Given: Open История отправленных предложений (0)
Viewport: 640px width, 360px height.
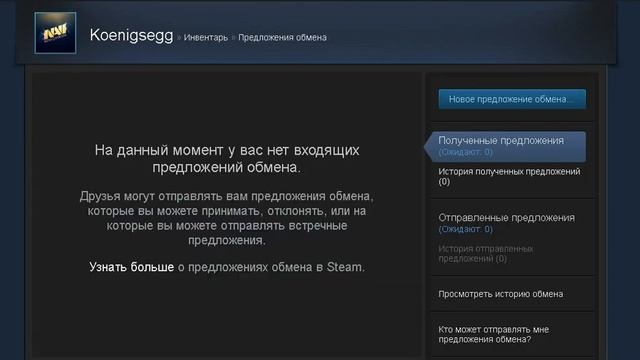Looking at the screenshot, I should click(486, 253).
